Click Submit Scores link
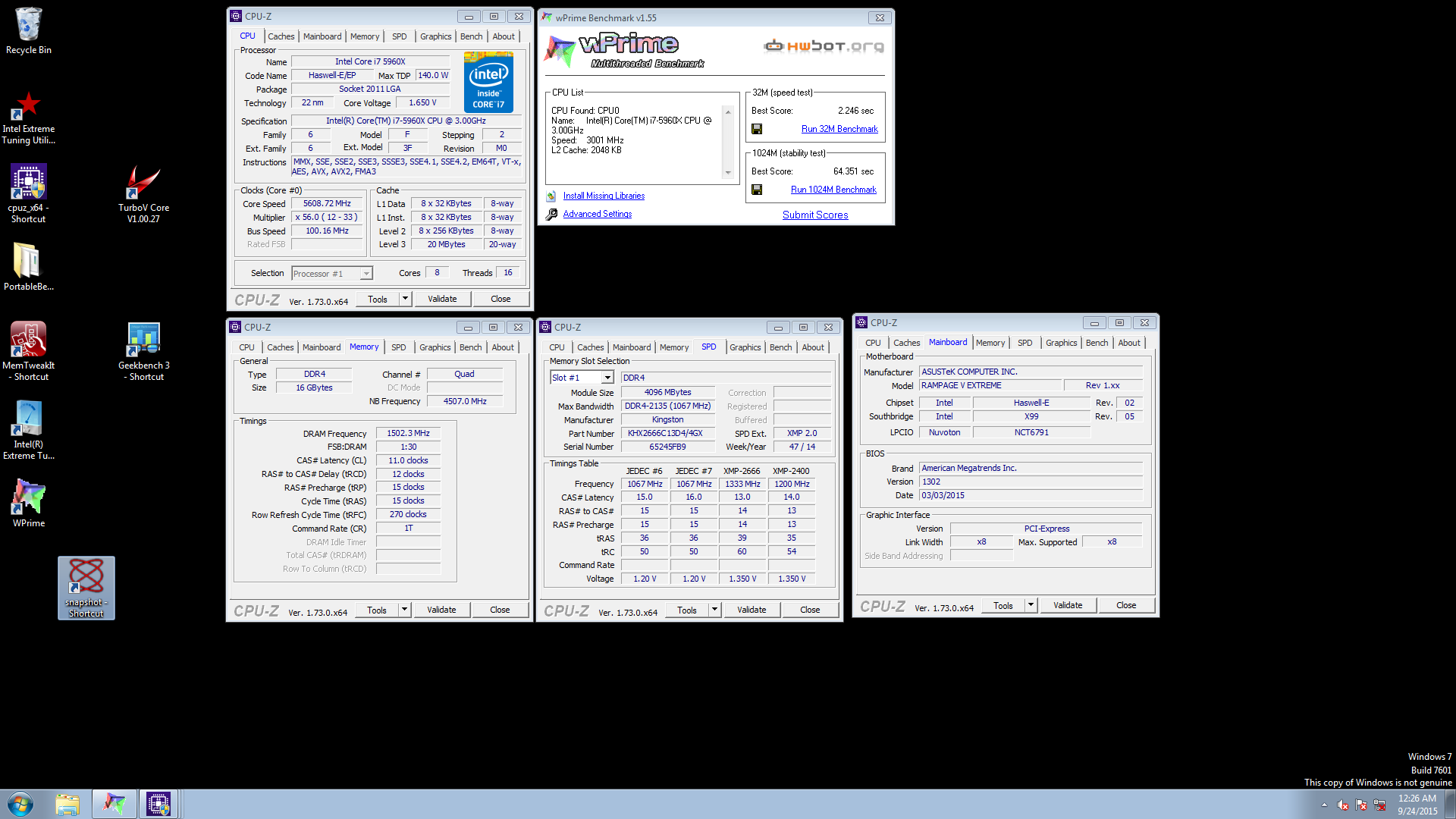Screen dimensions: 1456x819 coord(815,215)
